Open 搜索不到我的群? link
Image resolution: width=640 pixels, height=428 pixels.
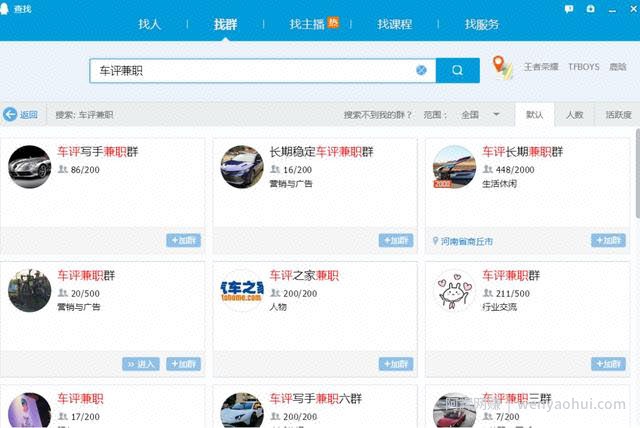pos(378,115)
